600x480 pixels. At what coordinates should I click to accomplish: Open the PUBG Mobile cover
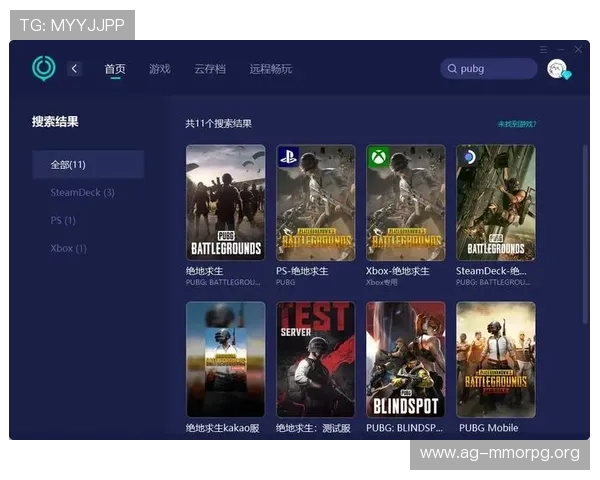496,359
